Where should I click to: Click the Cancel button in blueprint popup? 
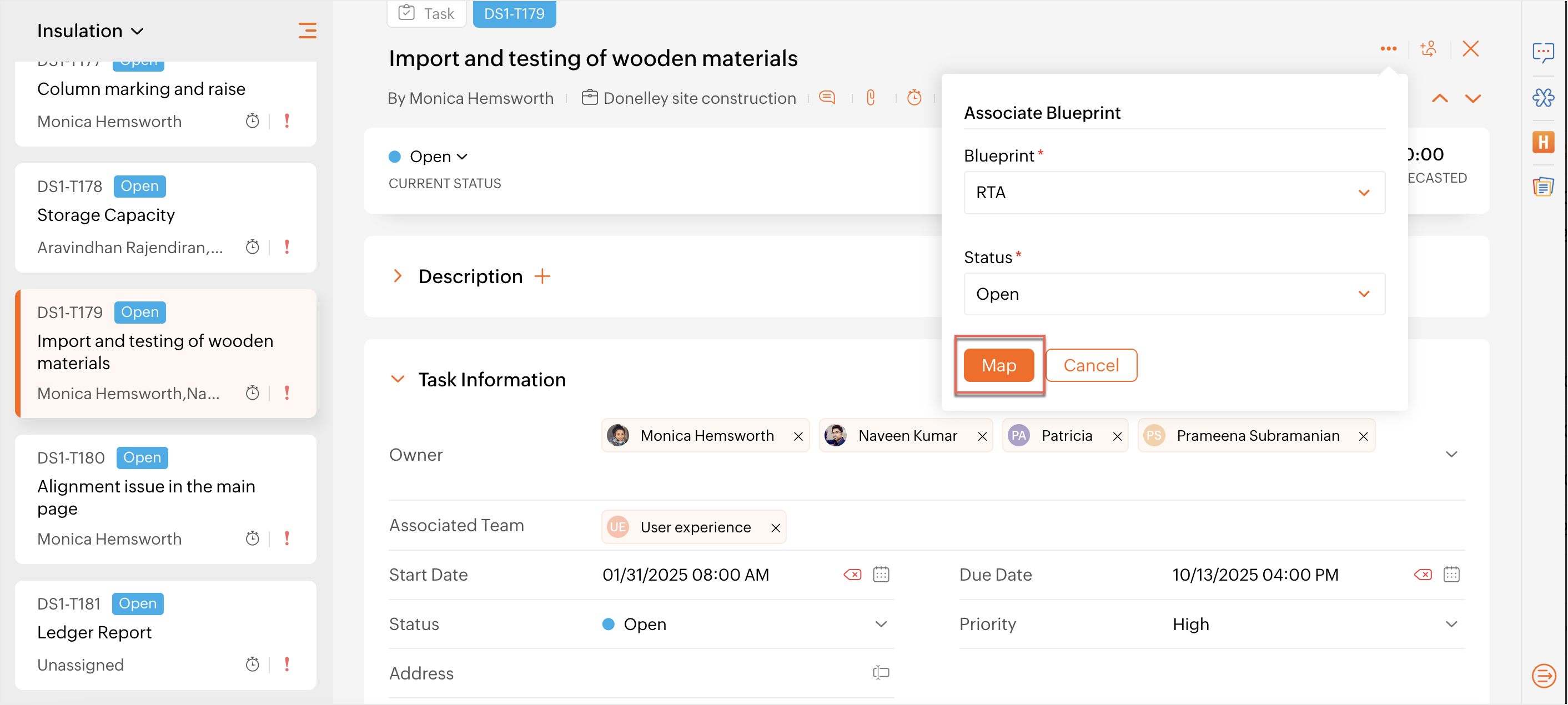[x=1091, y=365]
